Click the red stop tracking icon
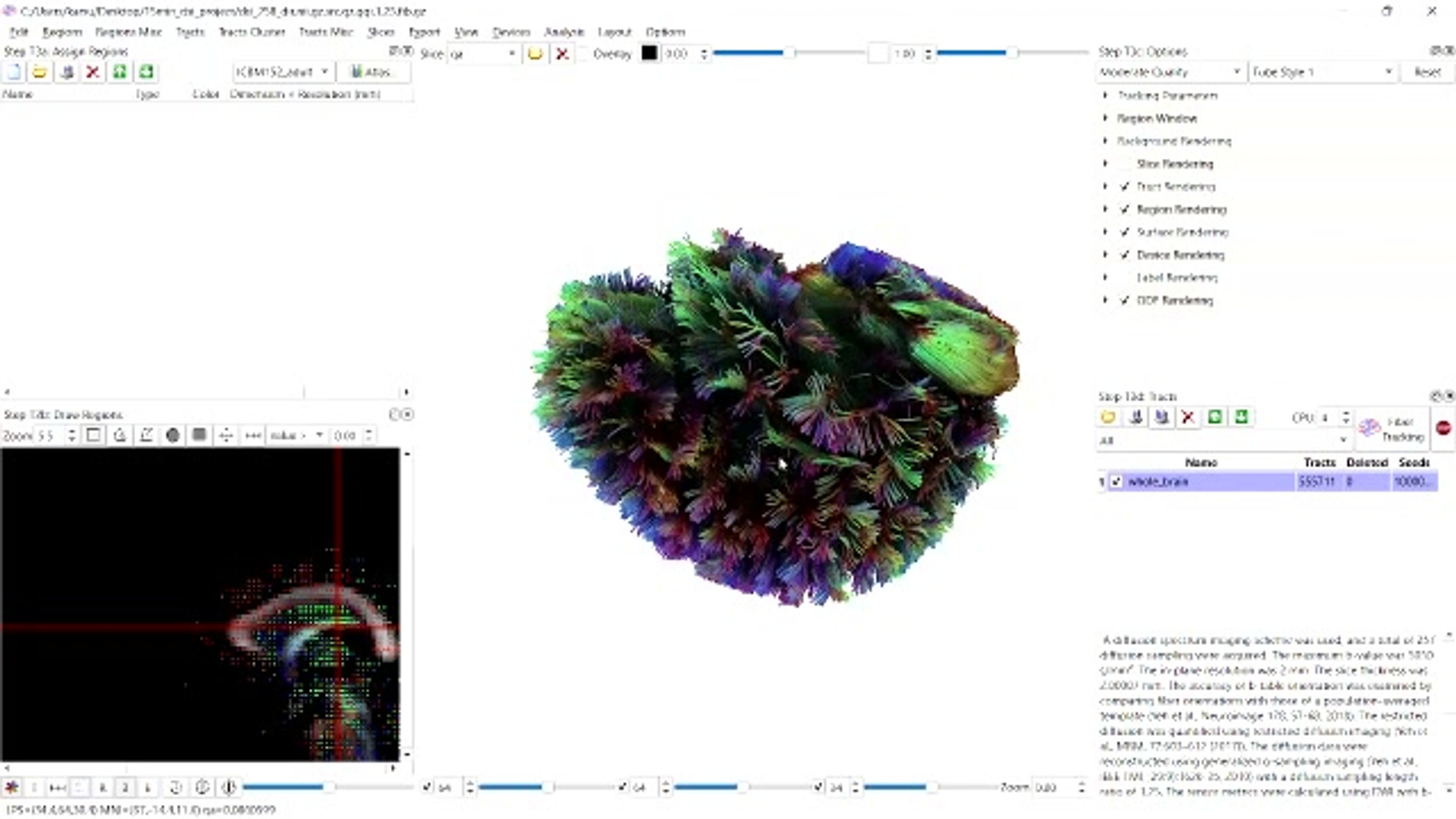1456x819 pixels. click(x=1443, y=428)
